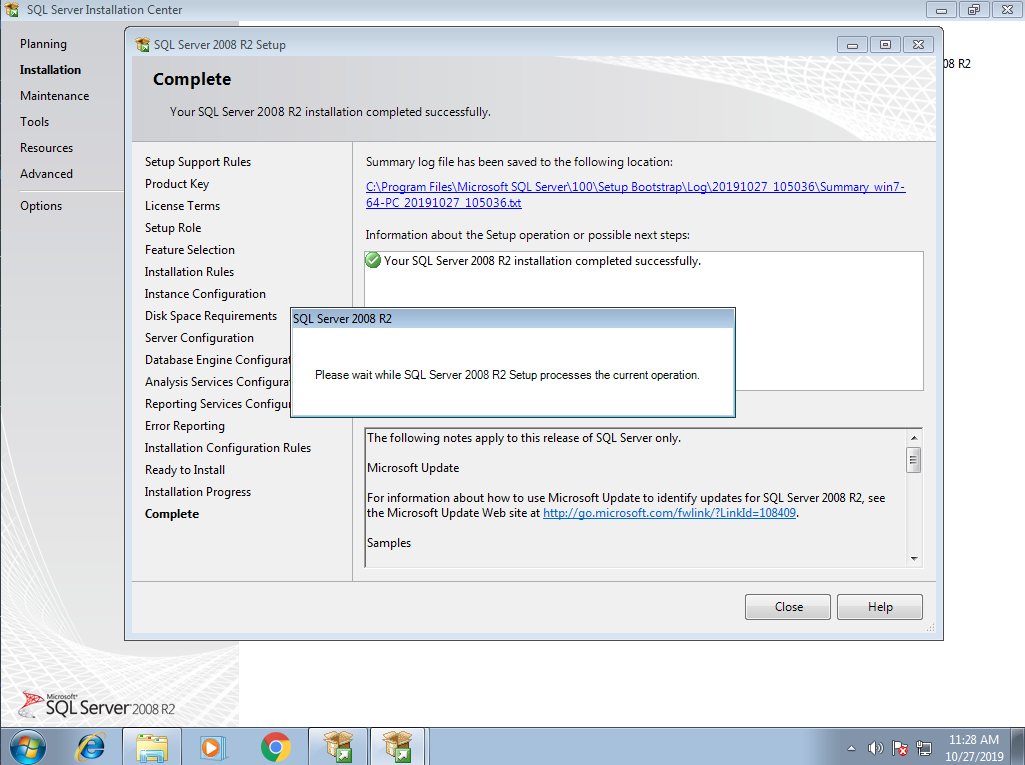1025x765 pixels.
Task: Click SQL Server Installation Center title icon
Action: point(12,10)
